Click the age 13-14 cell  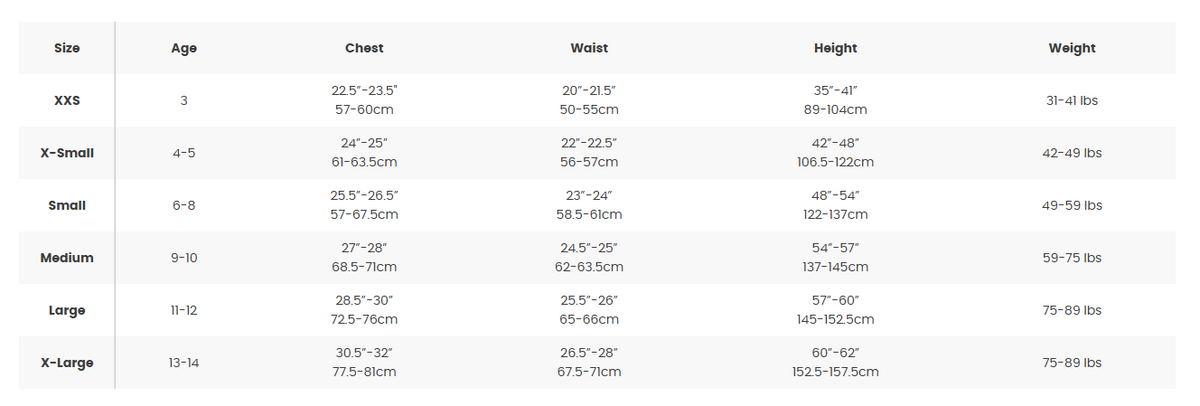pos(184,363)
